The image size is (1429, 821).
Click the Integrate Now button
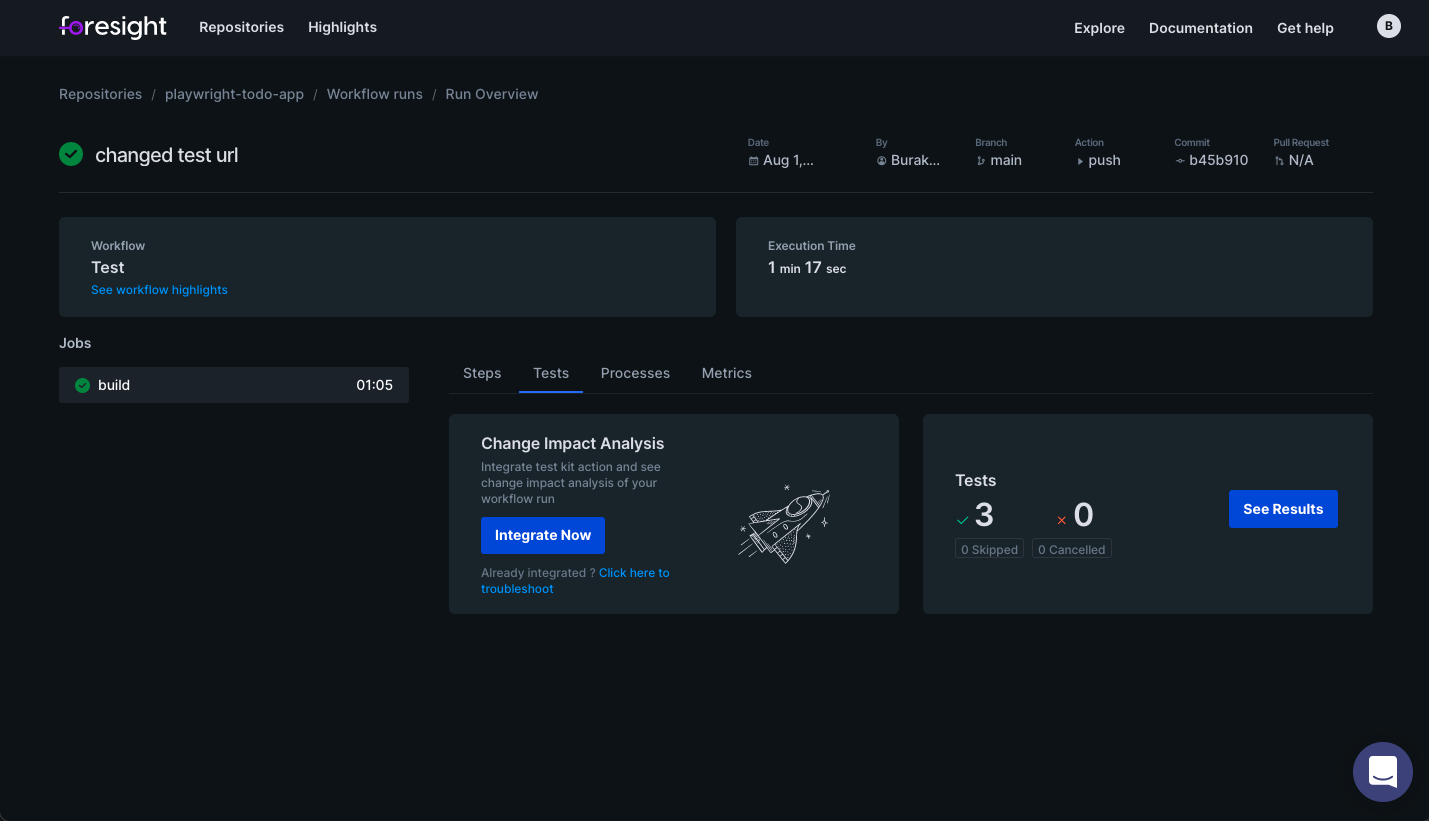tap(543, 535)
